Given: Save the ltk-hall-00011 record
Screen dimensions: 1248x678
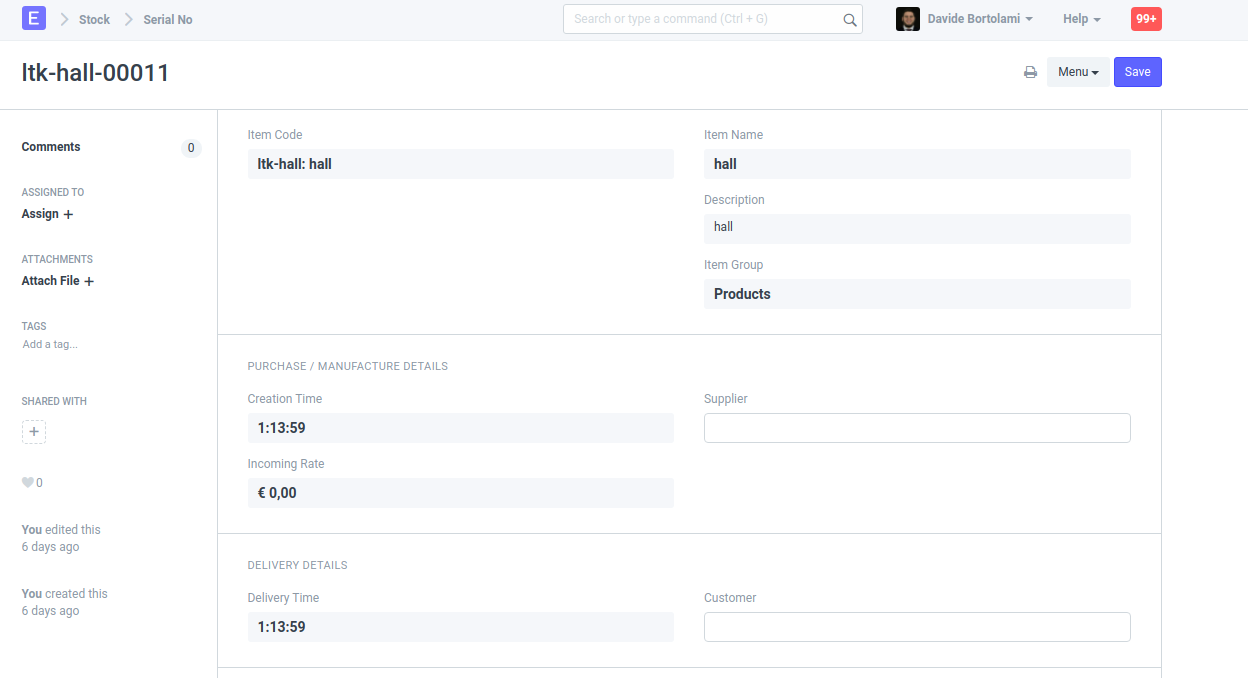Looking at the screenshot, I should point(1137,71).
